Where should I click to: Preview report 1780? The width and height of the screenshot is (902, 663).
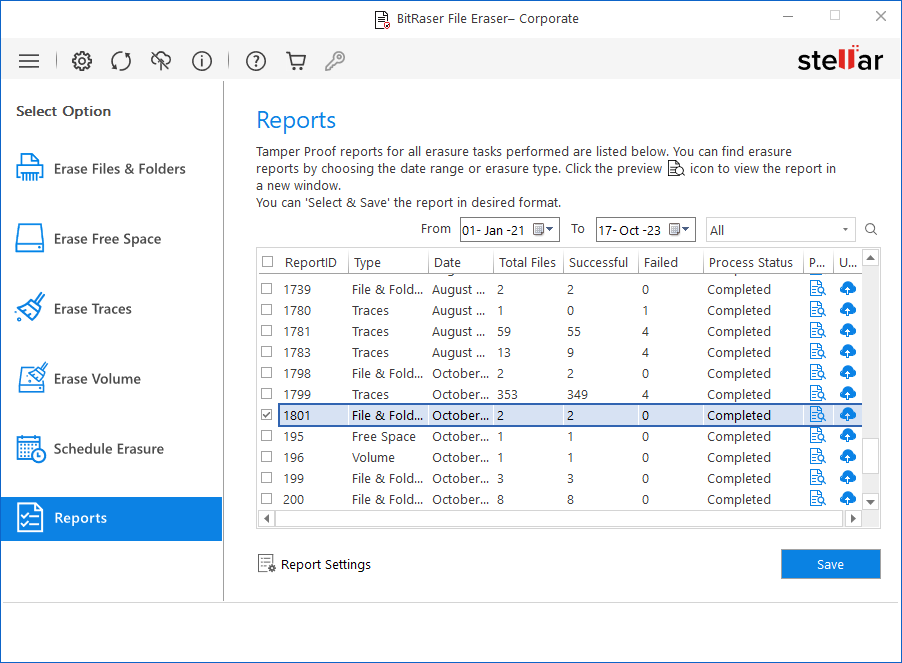tap(817, 310)
